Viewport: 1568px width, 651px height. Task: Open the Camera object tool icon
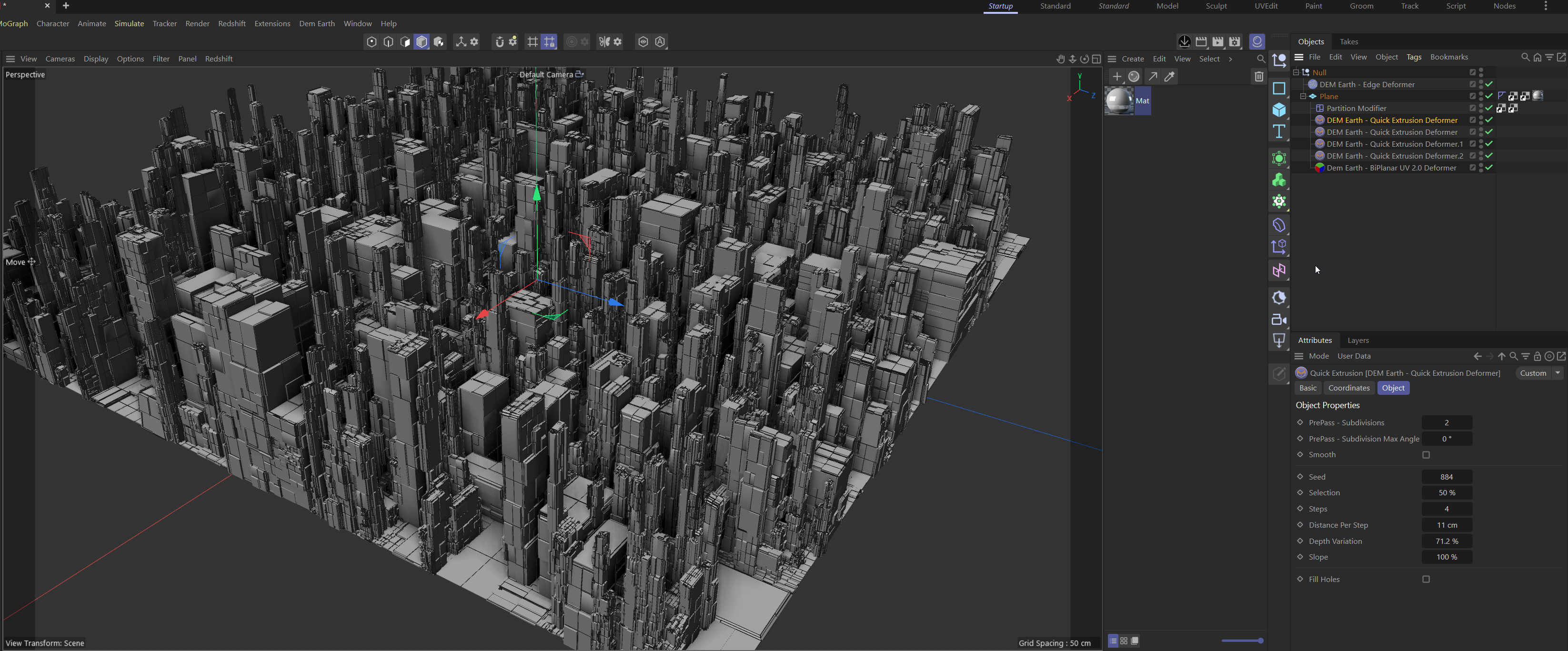point(1279,320)
